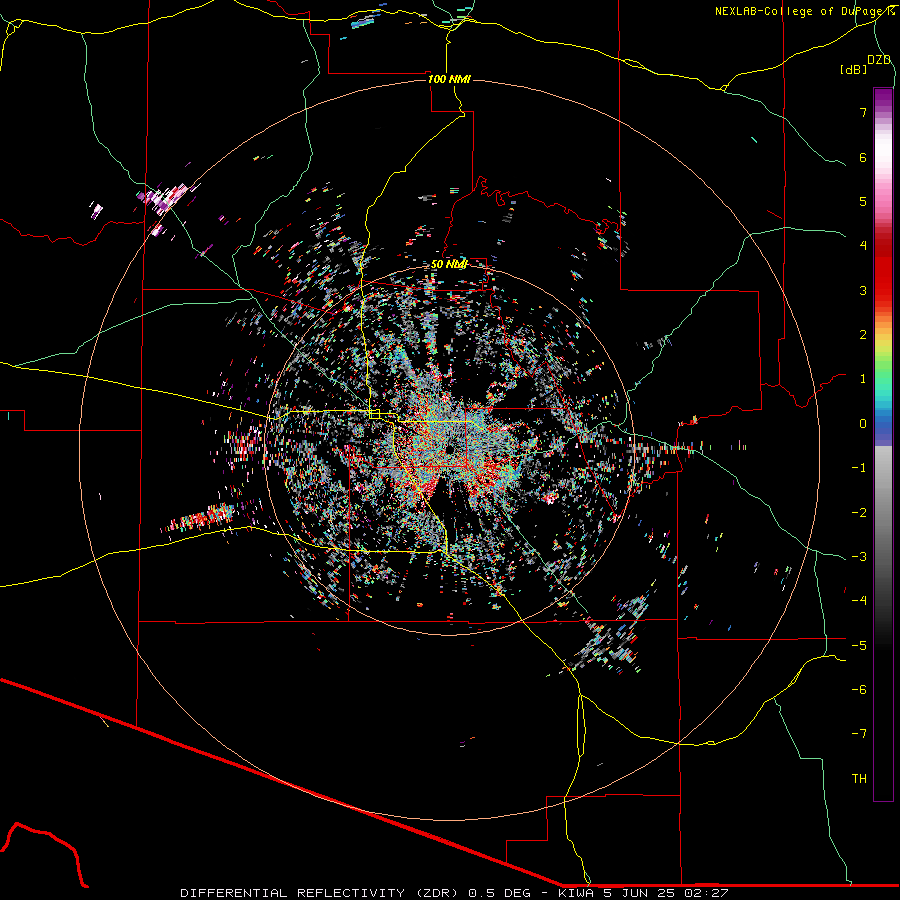Click the -2 color scale value

click(859, 513)
